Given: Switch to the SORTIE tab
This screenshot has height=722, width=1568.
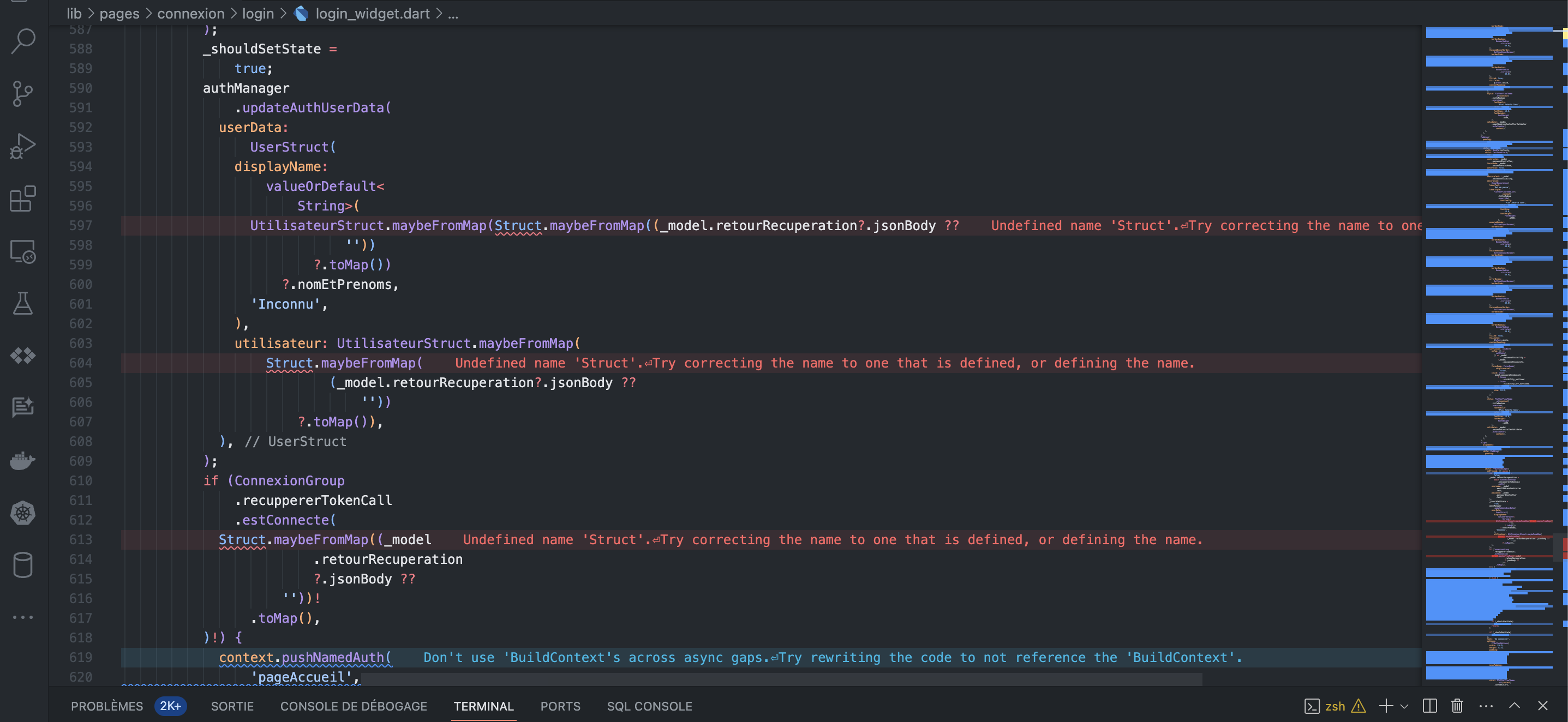Looking at the screenshot, I should point(232,706).
